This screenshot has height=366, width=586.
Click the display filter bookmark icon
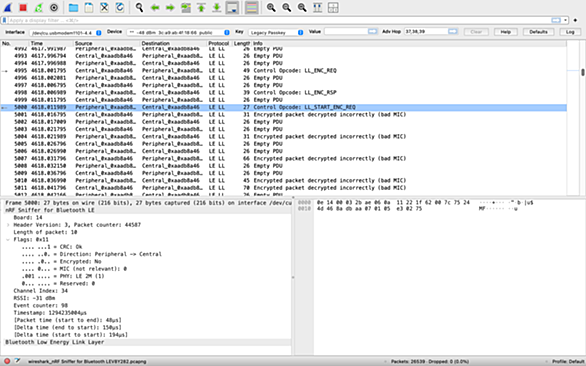point(4,20)
